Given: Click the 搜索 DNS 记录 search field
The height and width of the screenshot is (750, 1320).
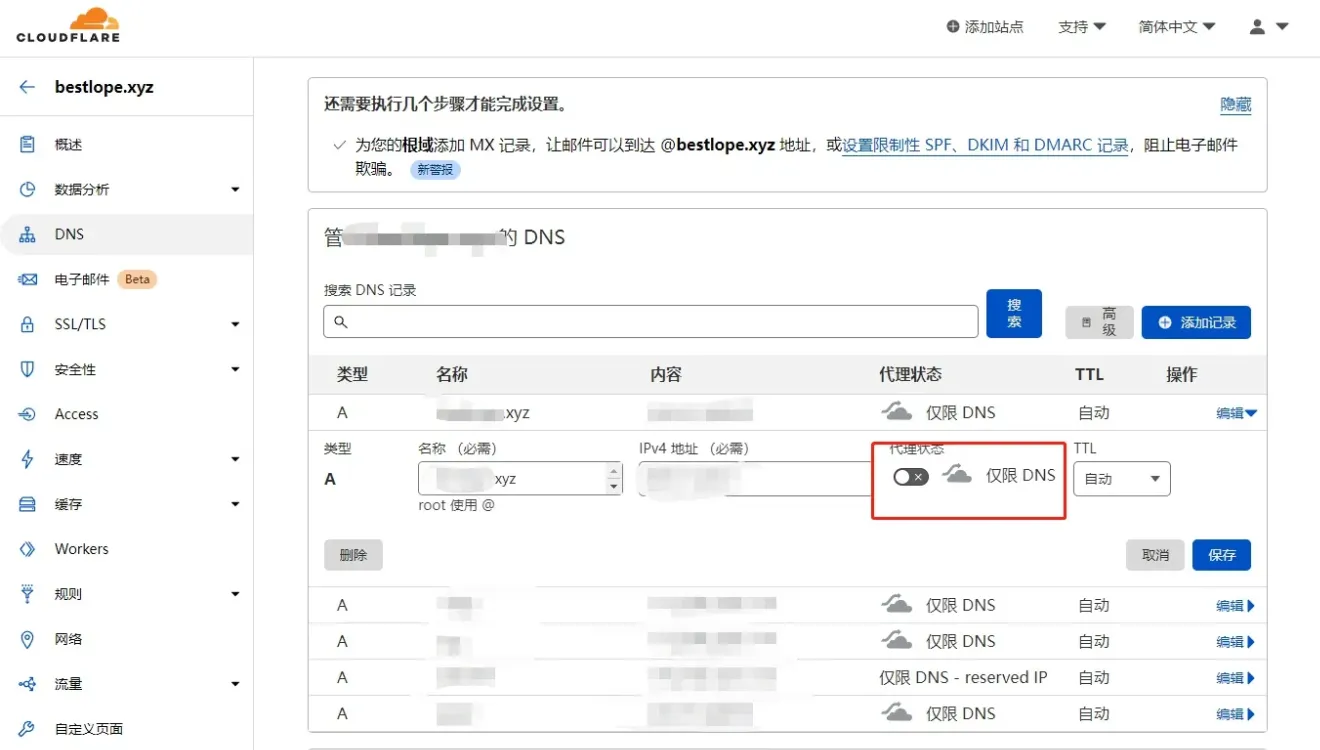Looking at the screenshot, I should pyautogui.click(x=650, y=322).
